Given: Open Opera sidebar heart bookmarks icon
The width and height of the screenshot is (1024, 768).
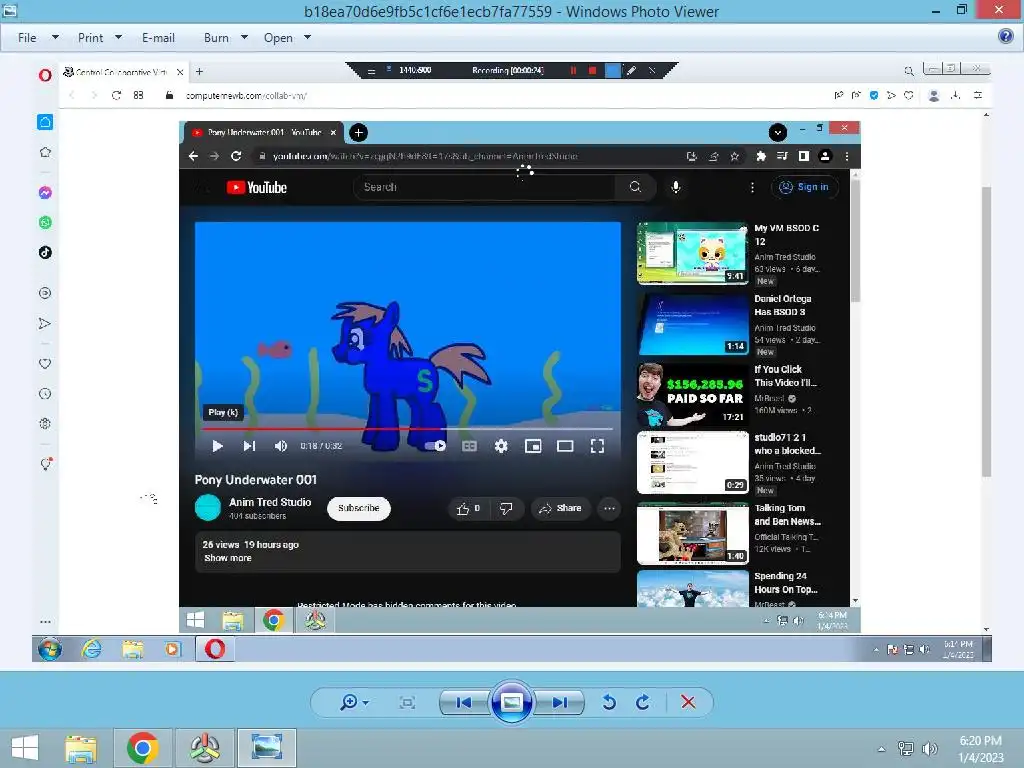Looking at the screenshot, I should (x=45, y=364).
